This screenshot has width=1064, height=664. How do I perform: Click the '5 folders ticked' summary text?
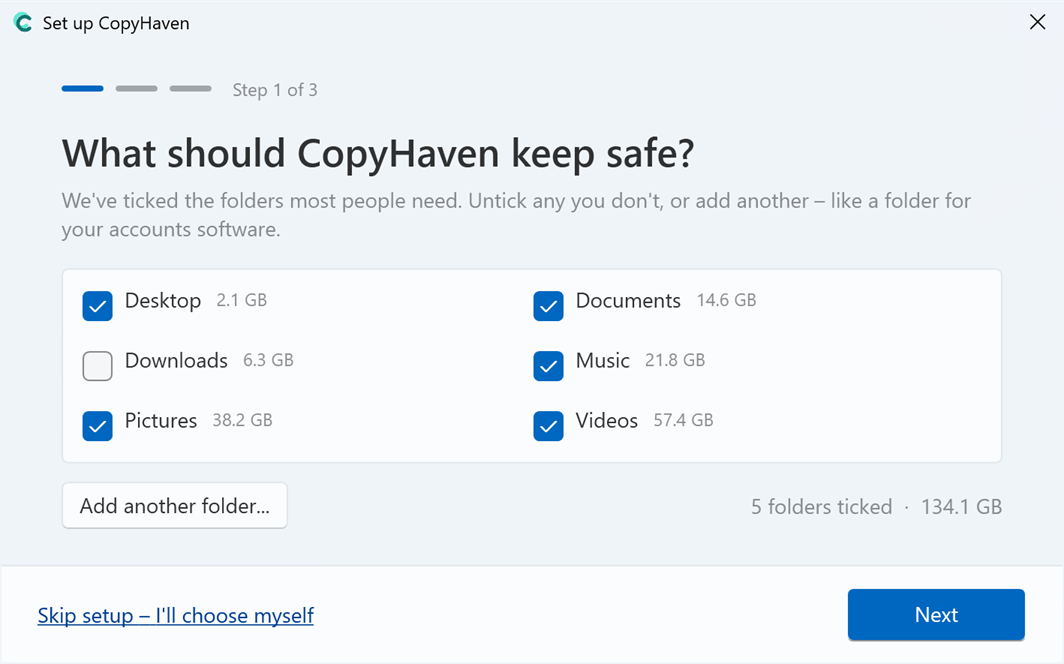pyautogui.click(x=821, y=507)
